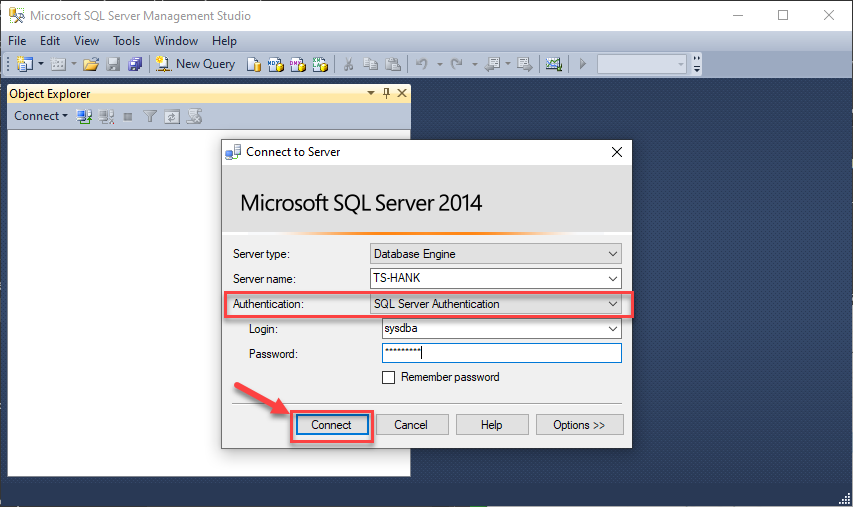Screen dimensions: 853x507
Task: Open Navigate Backward dropdown arrow
Action: (508, 64)
